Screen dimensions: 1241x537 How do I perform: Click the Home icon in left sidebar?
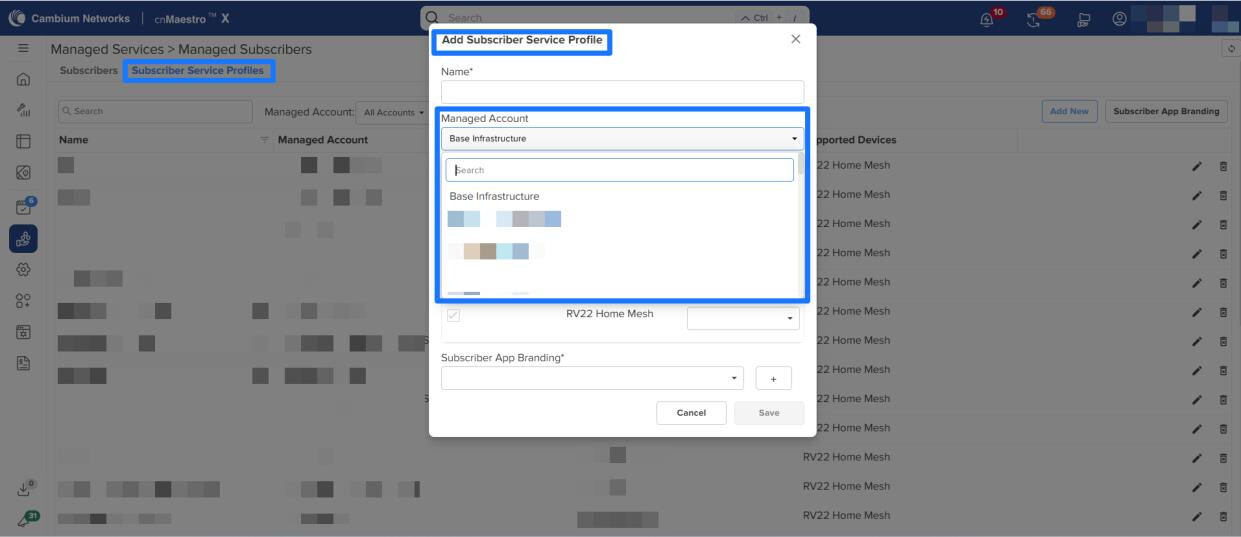point(23,81)
